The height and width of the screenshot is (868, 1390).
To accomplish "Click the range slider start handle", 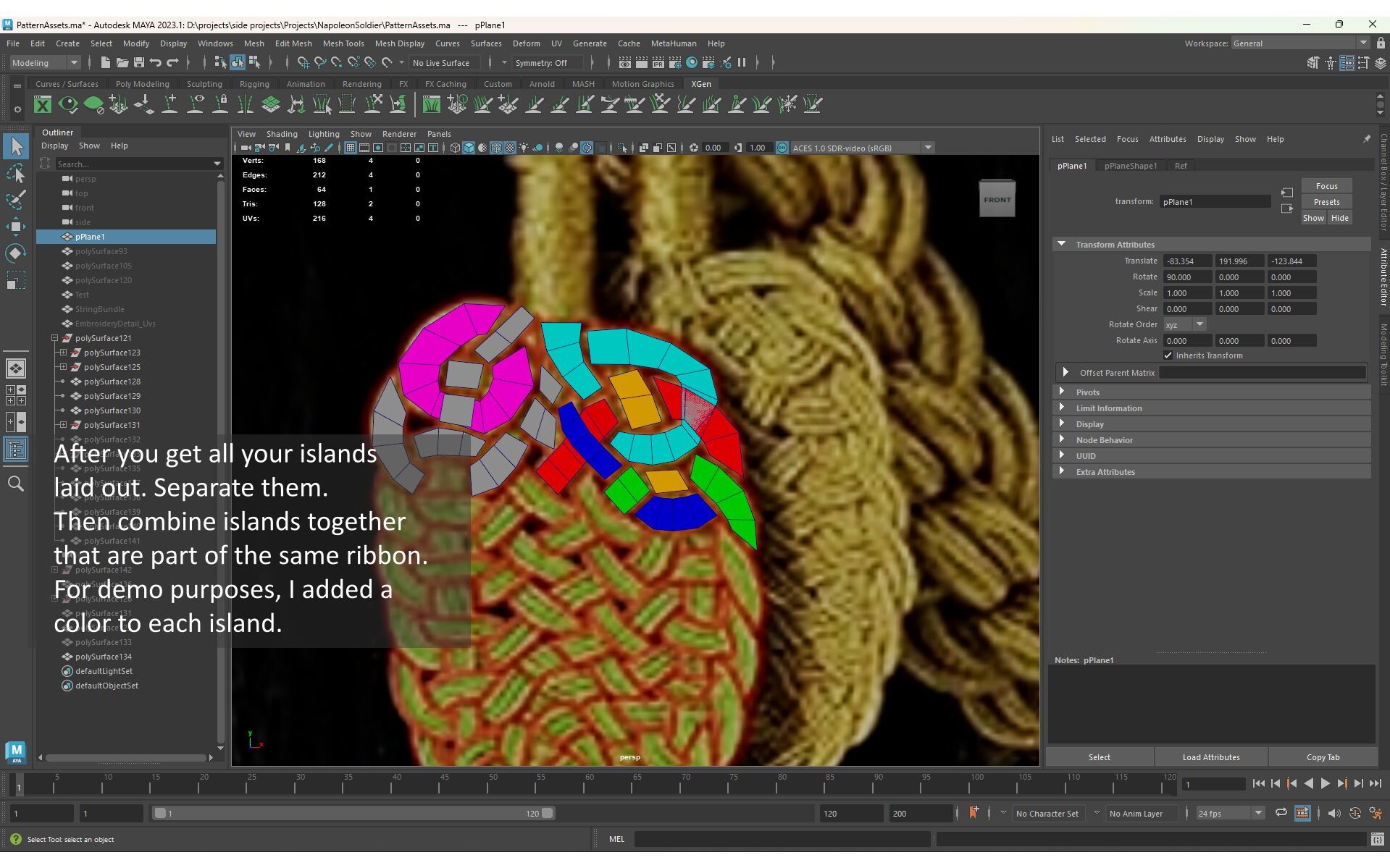I will (160, 813).
